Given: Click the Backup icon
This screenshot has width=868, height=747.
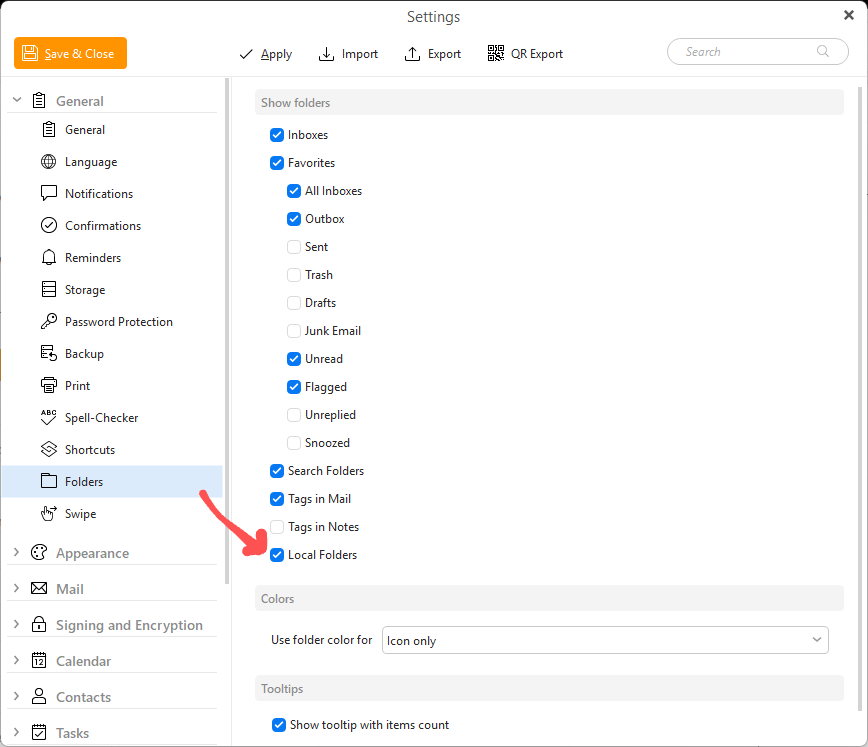Looking at the screenshot, I should (49, 353).
